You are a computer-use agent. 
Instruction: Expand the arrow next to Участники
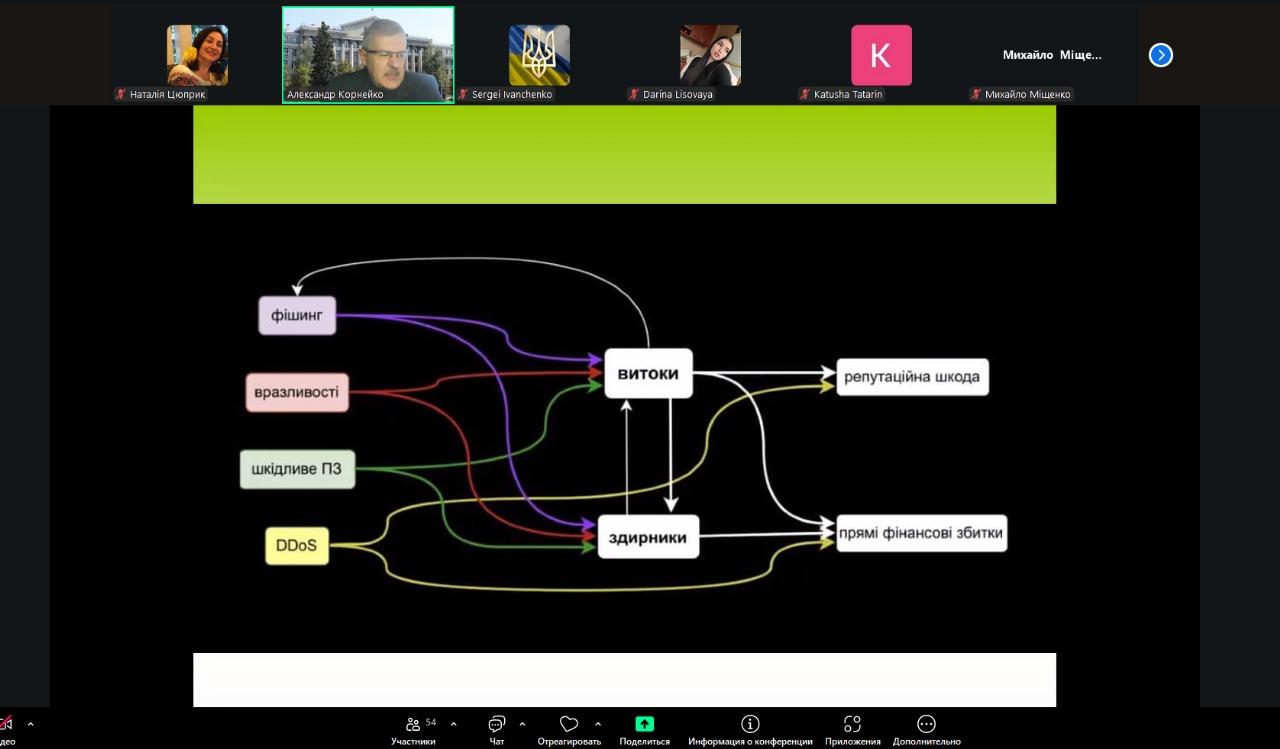click(x=453, y=724)
